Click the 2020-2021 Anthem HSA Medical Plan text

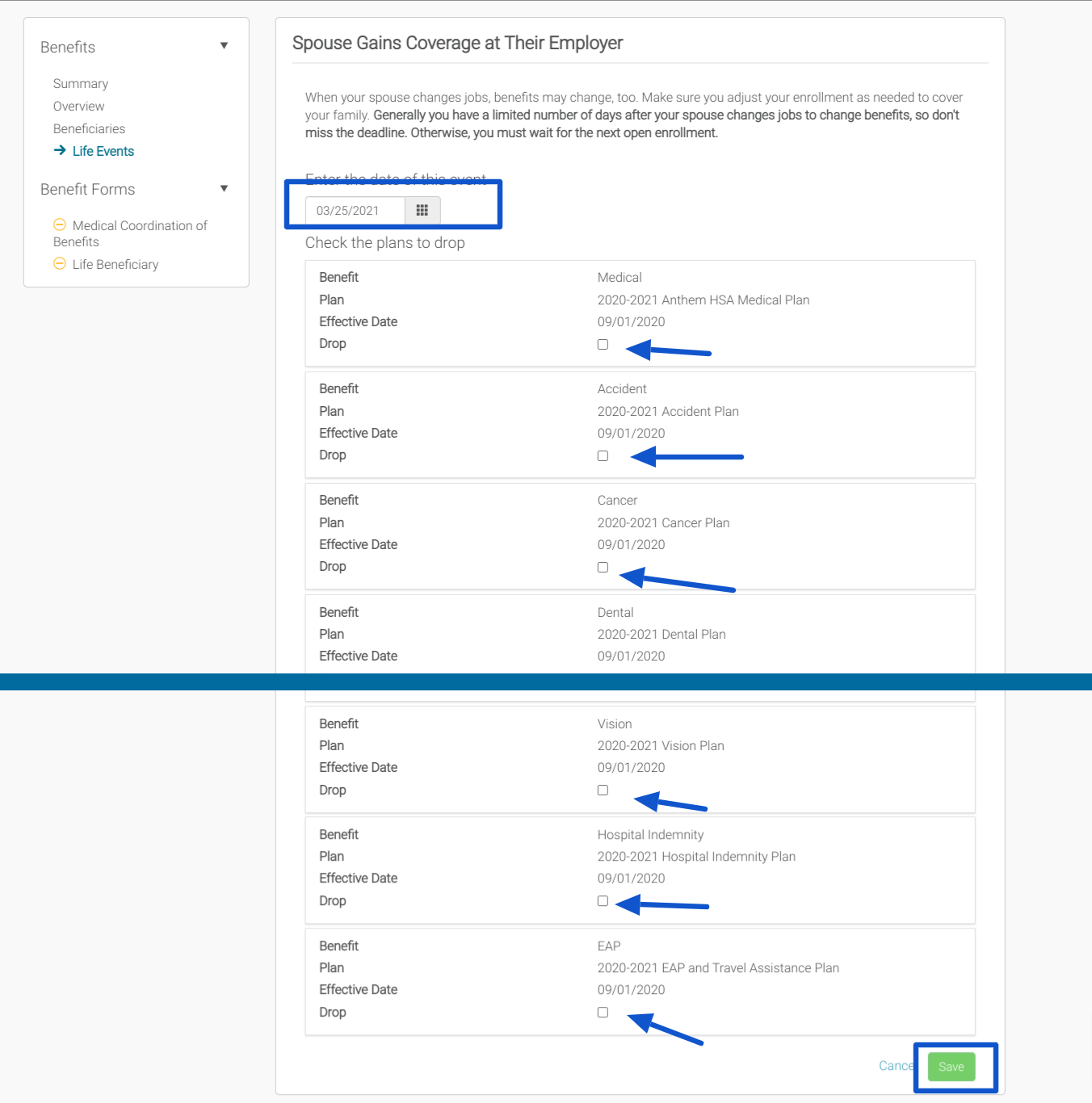(703, 300)
